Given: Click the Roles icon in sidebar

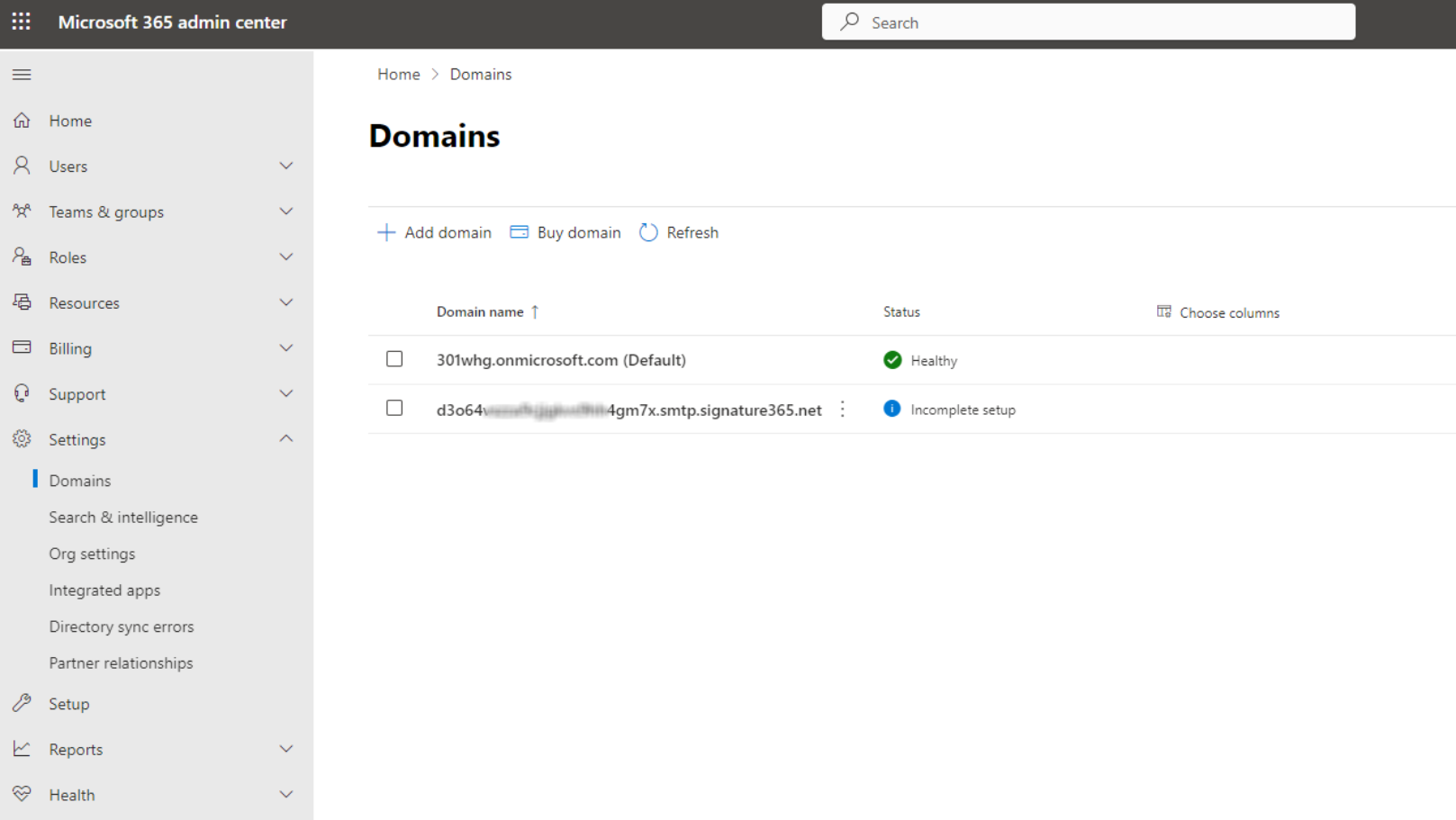Looking at the screenshot, I should pos(22,257).
